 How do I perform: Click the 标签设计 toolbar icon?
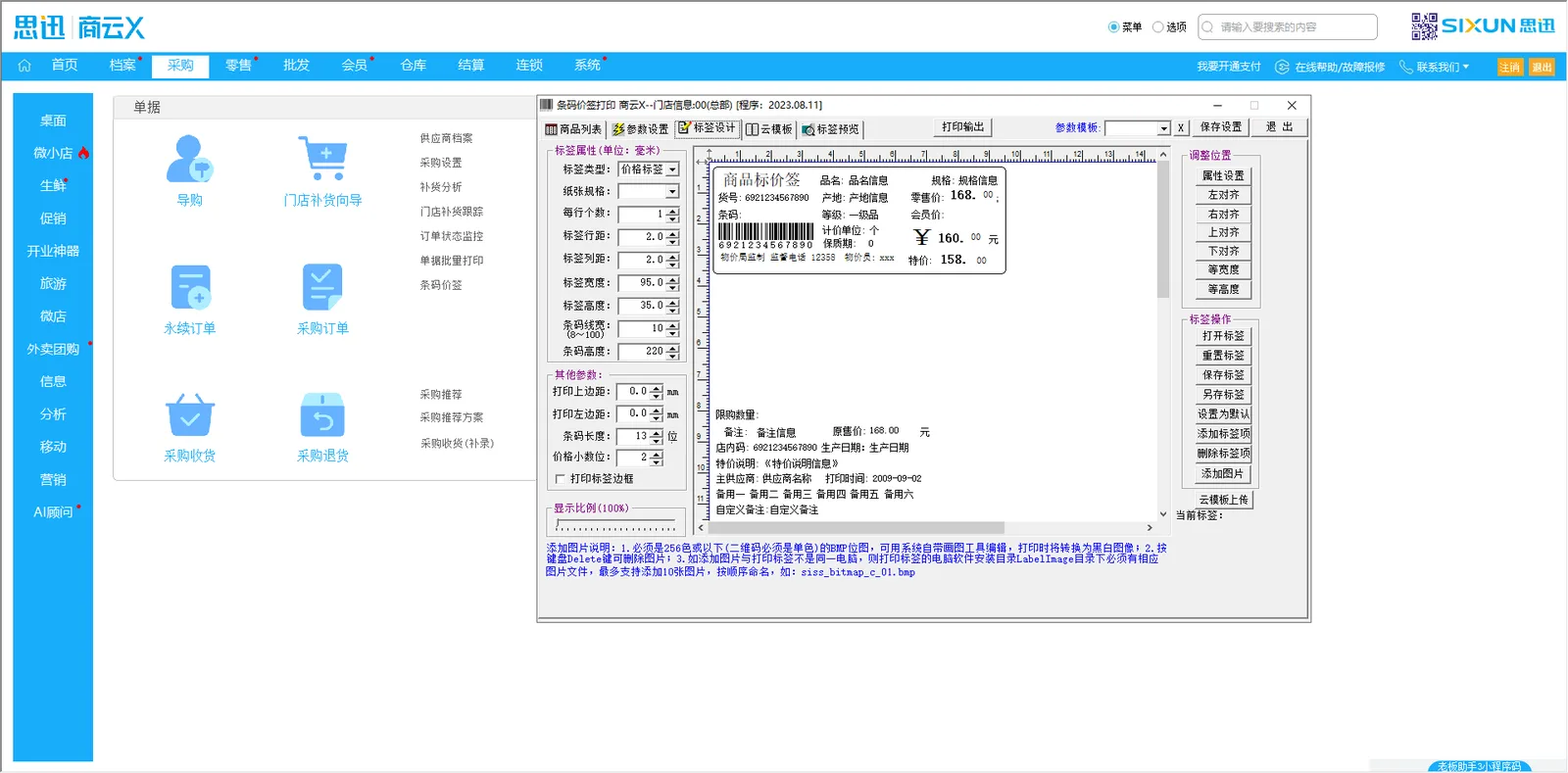point(684,128)
